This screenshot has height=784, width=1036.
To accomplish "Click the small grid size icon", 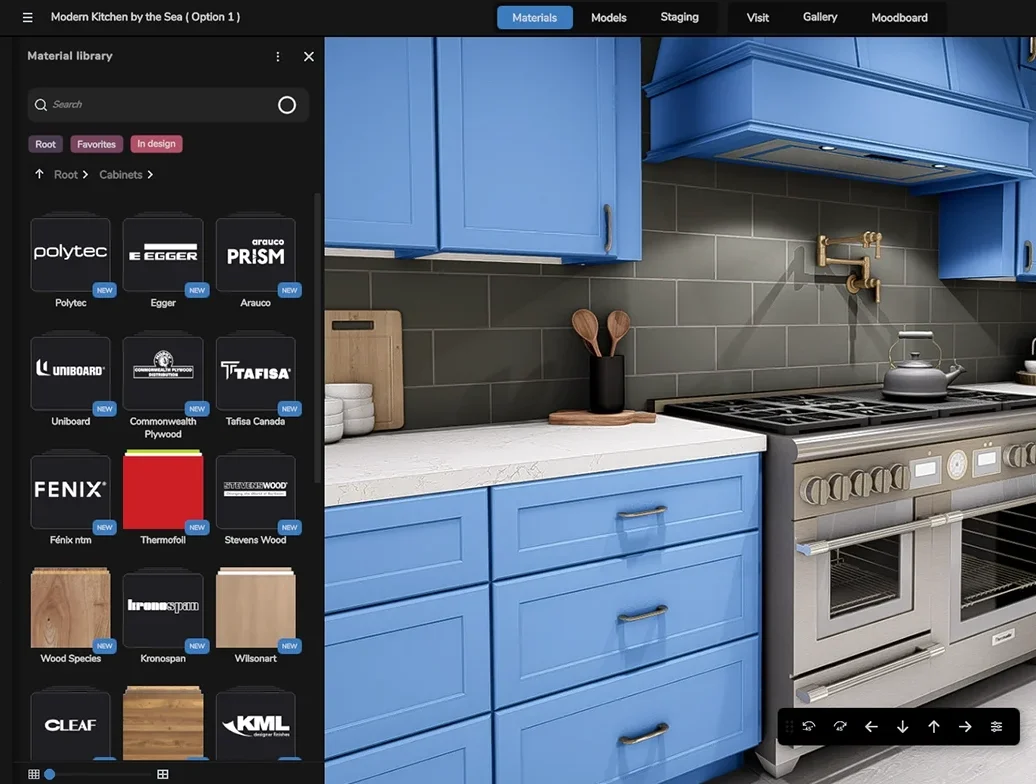I will [x=34, y=774].
